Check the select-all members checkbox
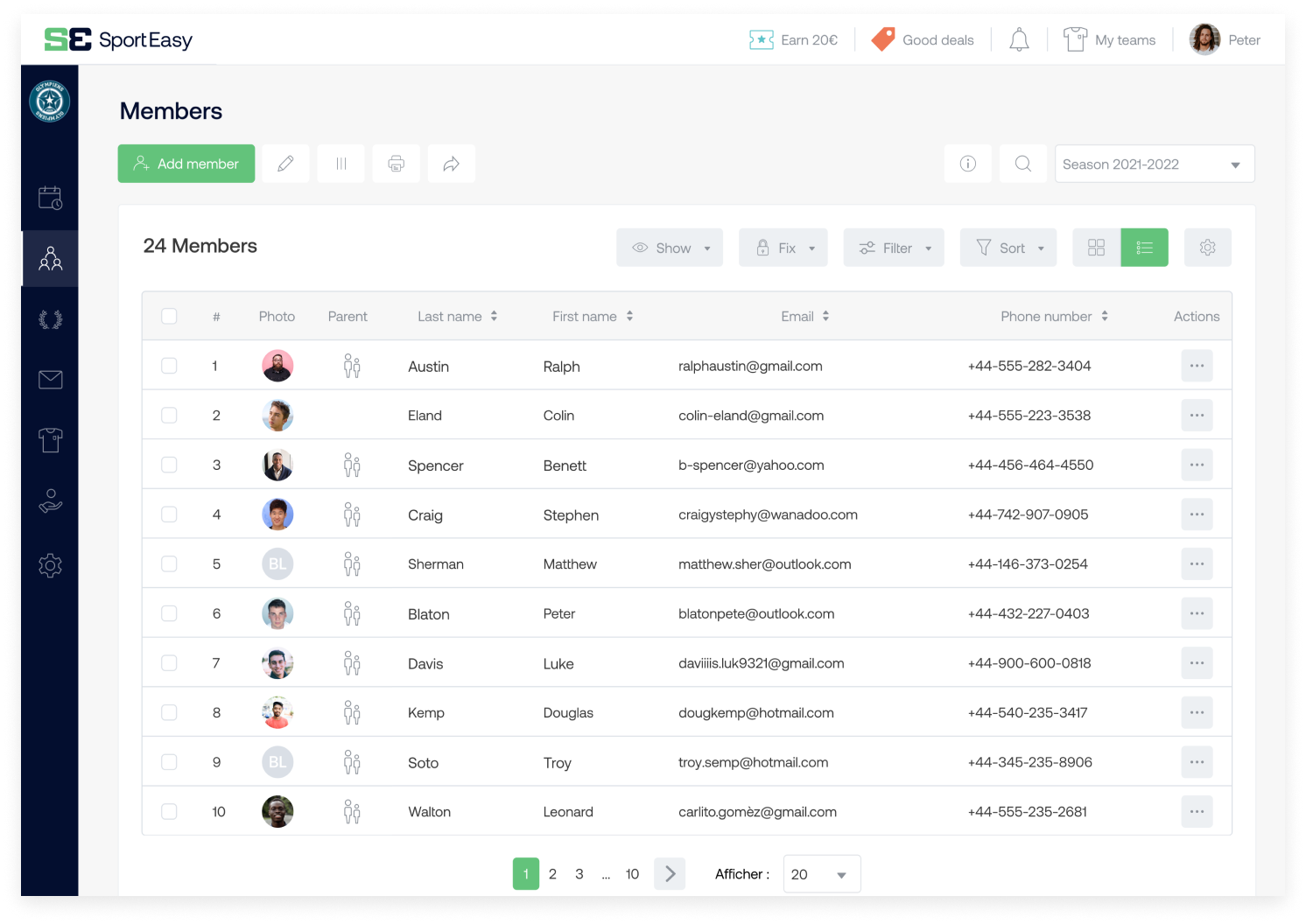 click(x=169, y=316)
